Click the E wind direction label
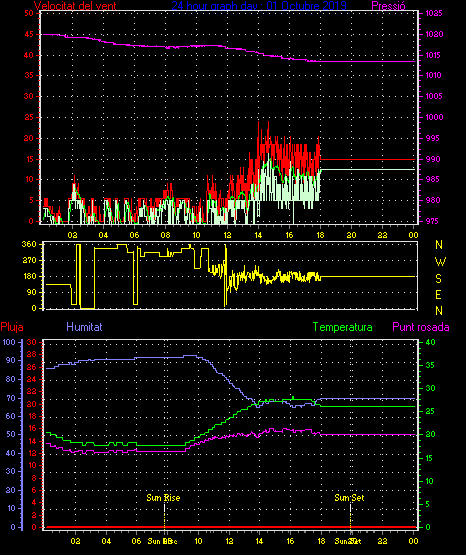Screen dimensions: 466x555 pyautogui.click(x=438, y=294)
